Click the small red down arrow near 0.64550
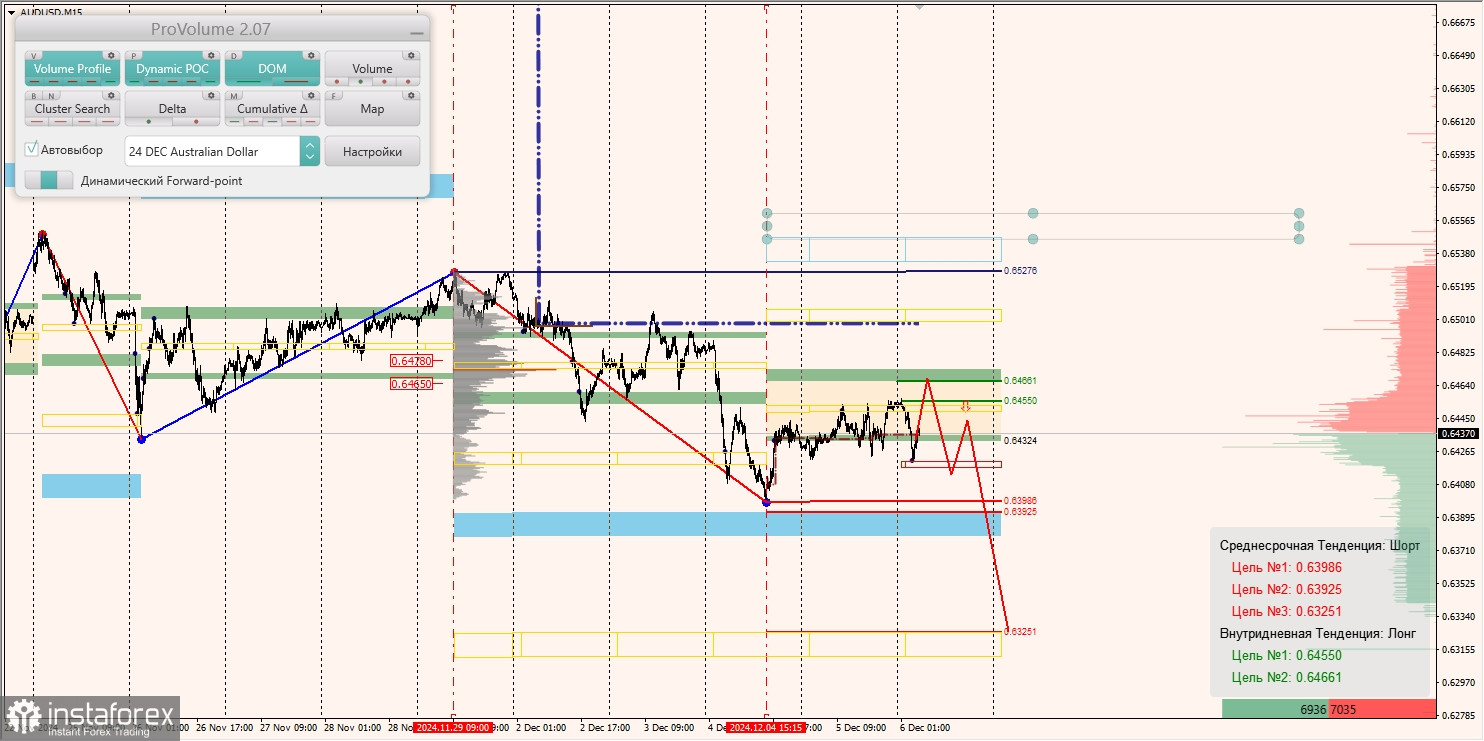The height and width of the screenshot is (741, 1484). 965,406
